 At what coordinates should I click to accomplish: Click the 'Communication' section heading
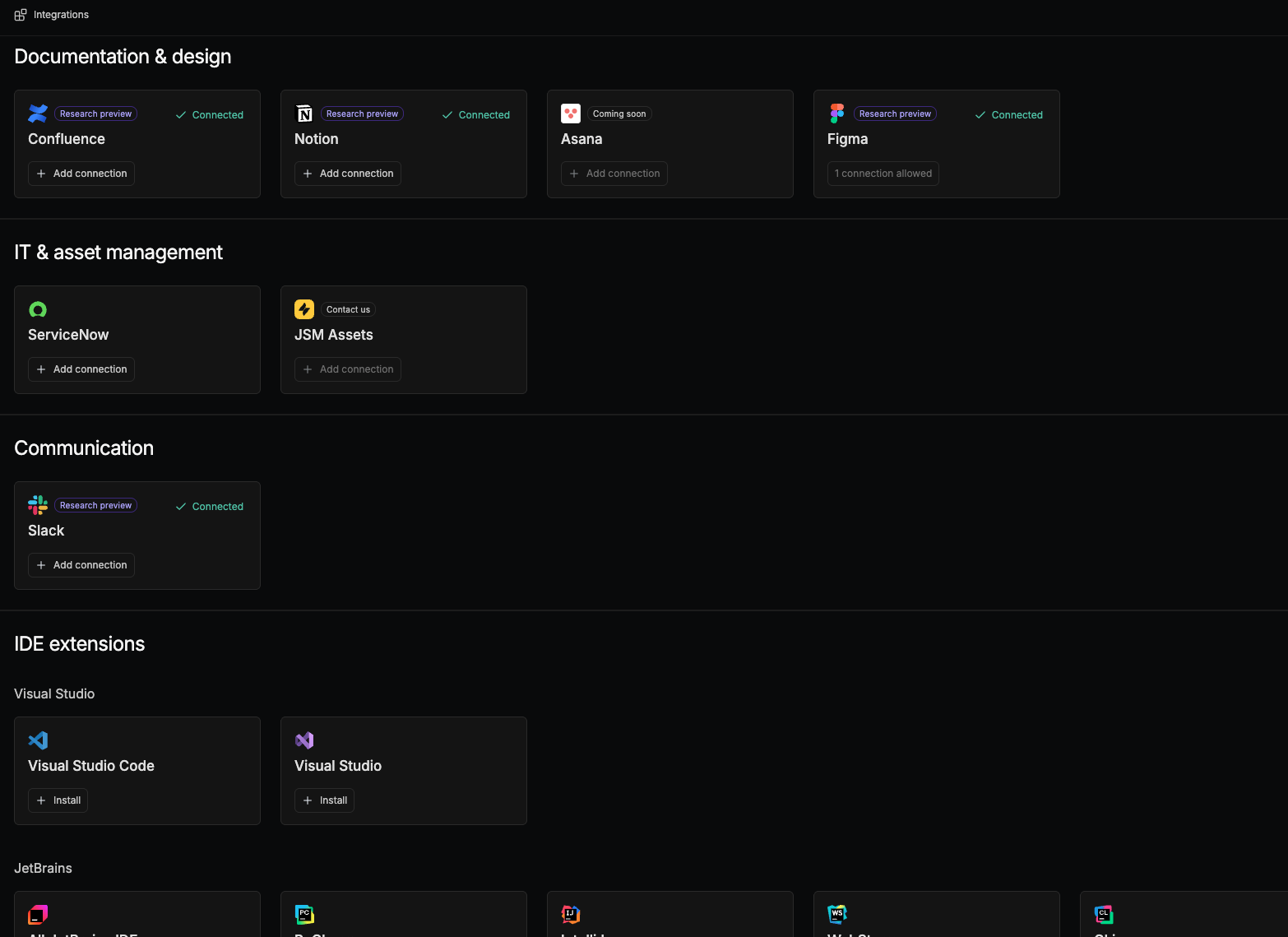coord(84,448)
